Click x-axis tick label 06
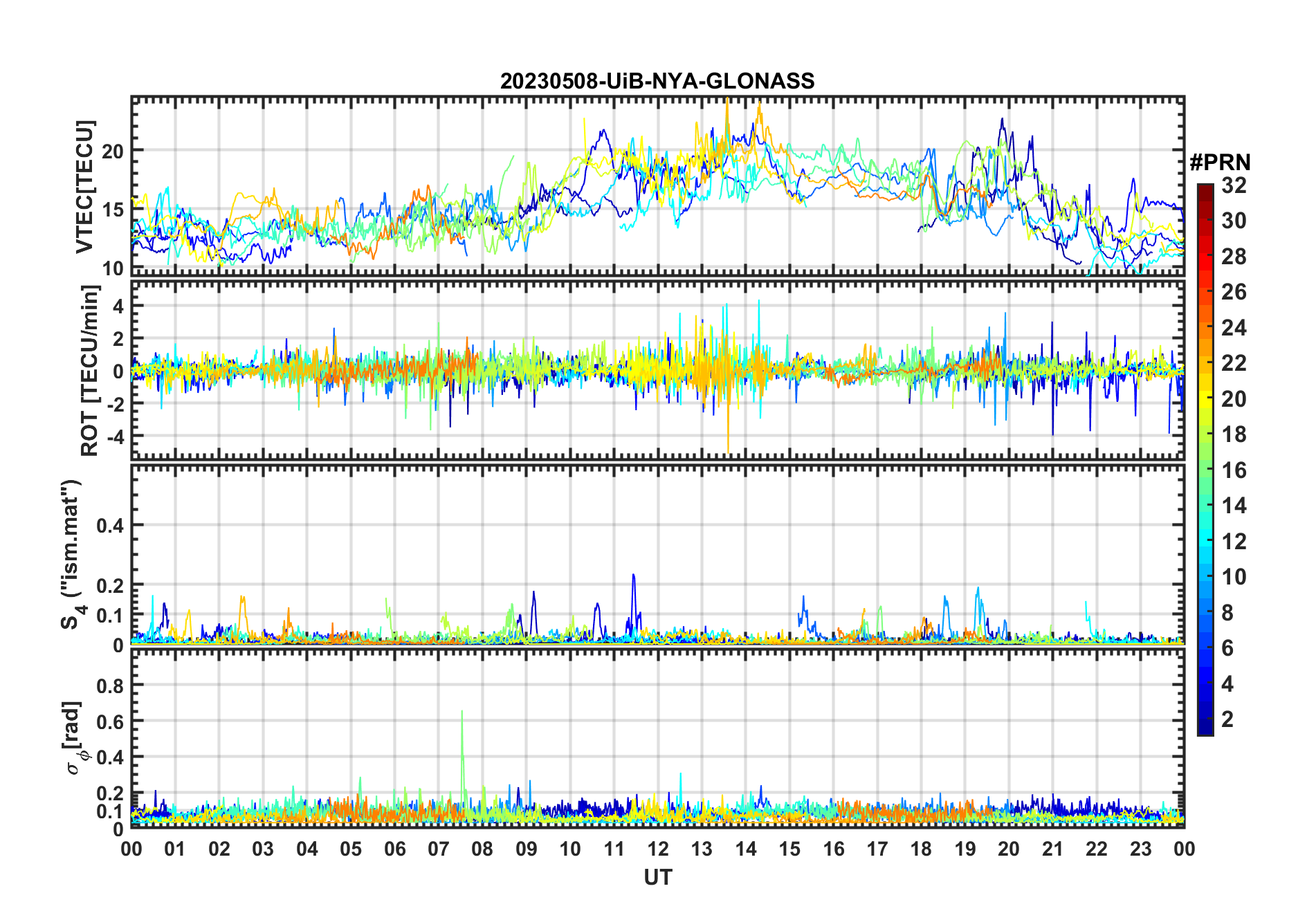The height and width of the screenshot is (920, 1316). (394, 849)
